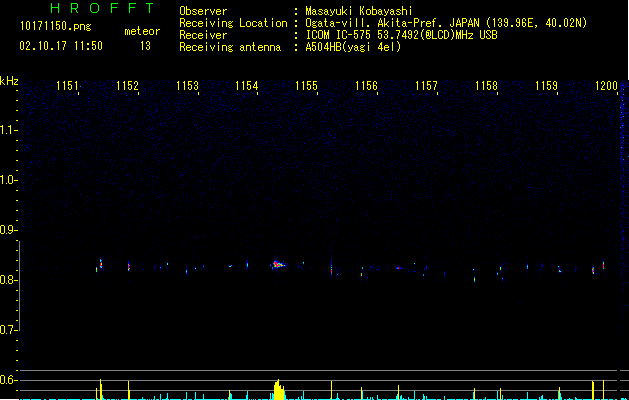629x400 pixels.
Task: Click the large meteor echo near 1154:30
Action: point(278,264)
